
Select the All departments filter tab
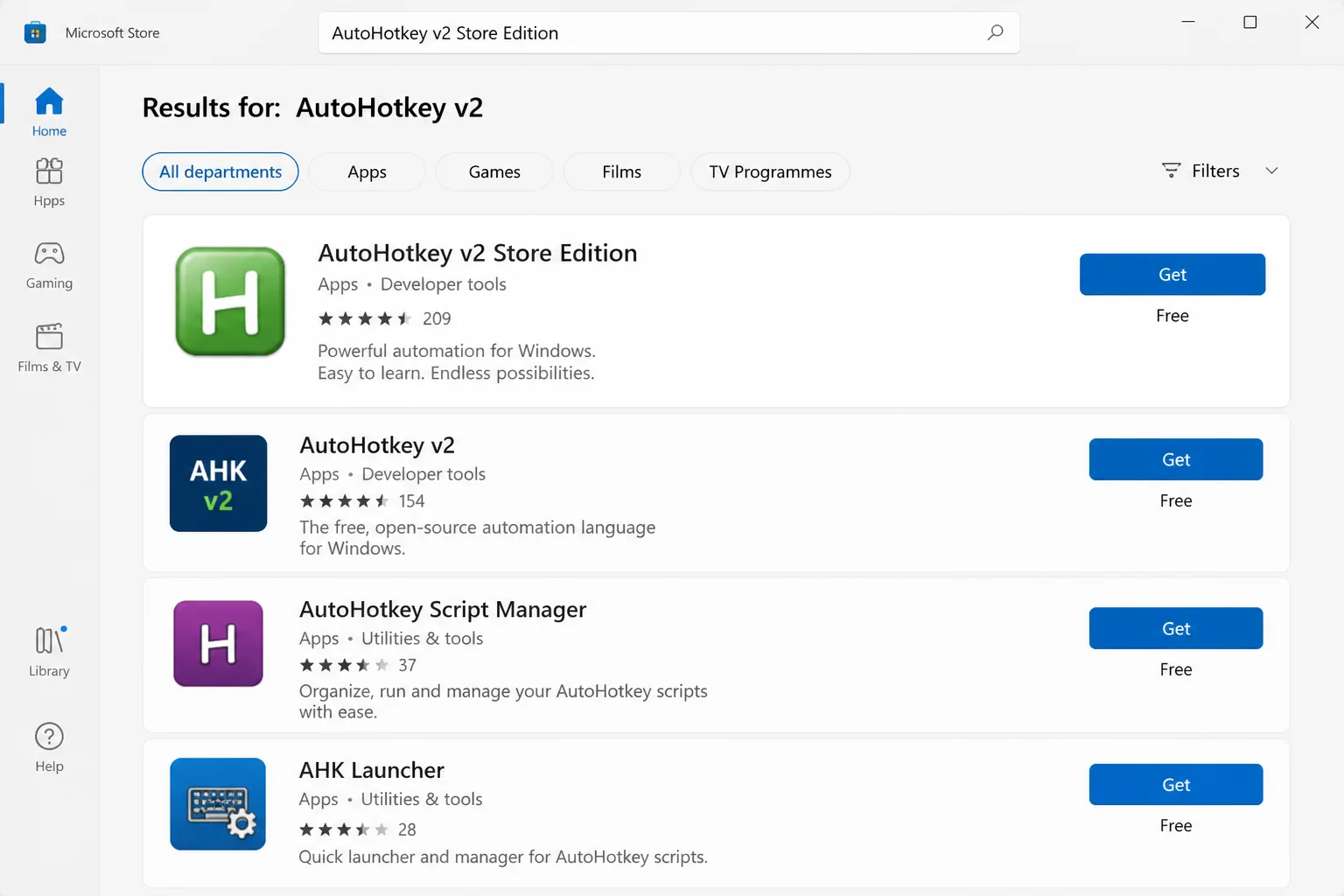[220, 171]
